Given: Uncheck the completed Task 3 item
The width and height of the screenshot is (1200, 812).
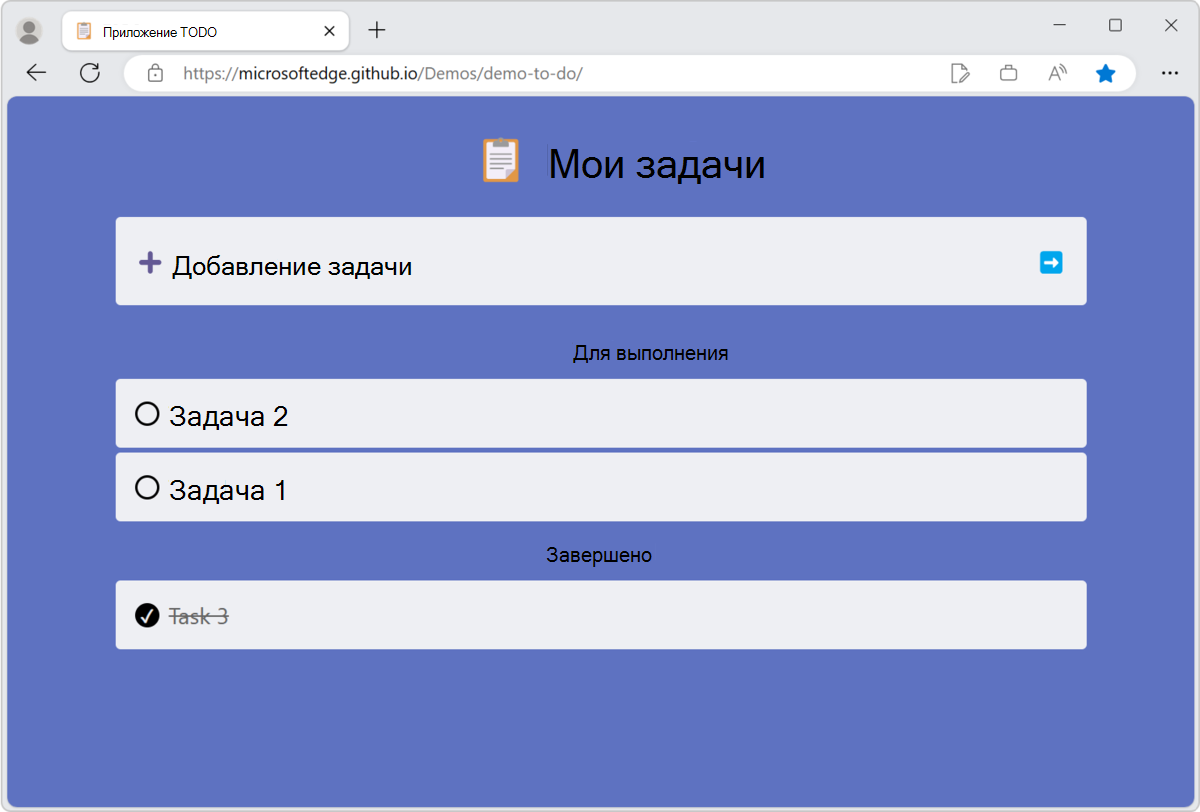Looking at the screenshot, I should (148, 615).
